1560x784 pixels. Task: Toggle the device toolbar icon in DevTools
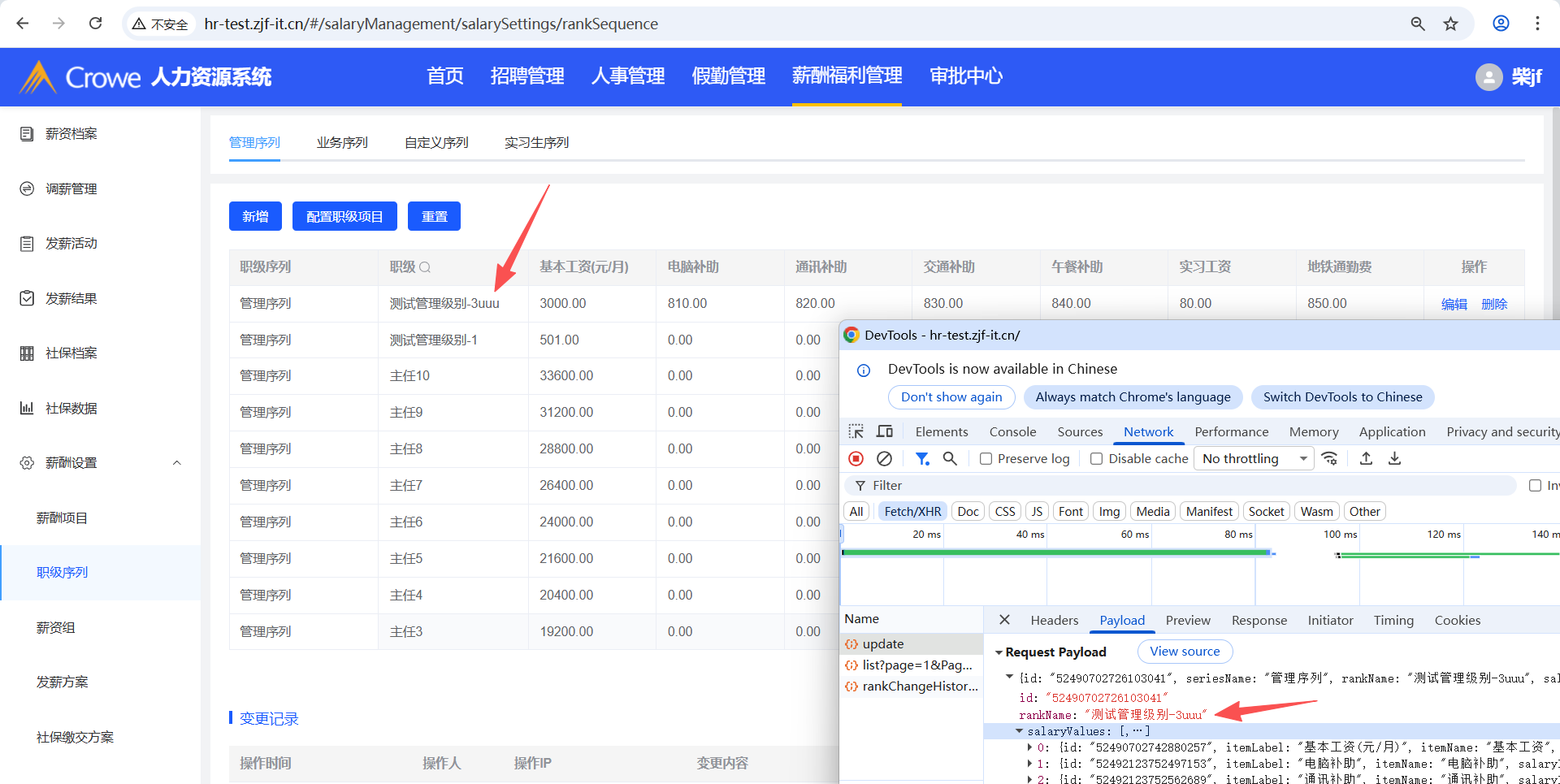(x=885, y=431)
